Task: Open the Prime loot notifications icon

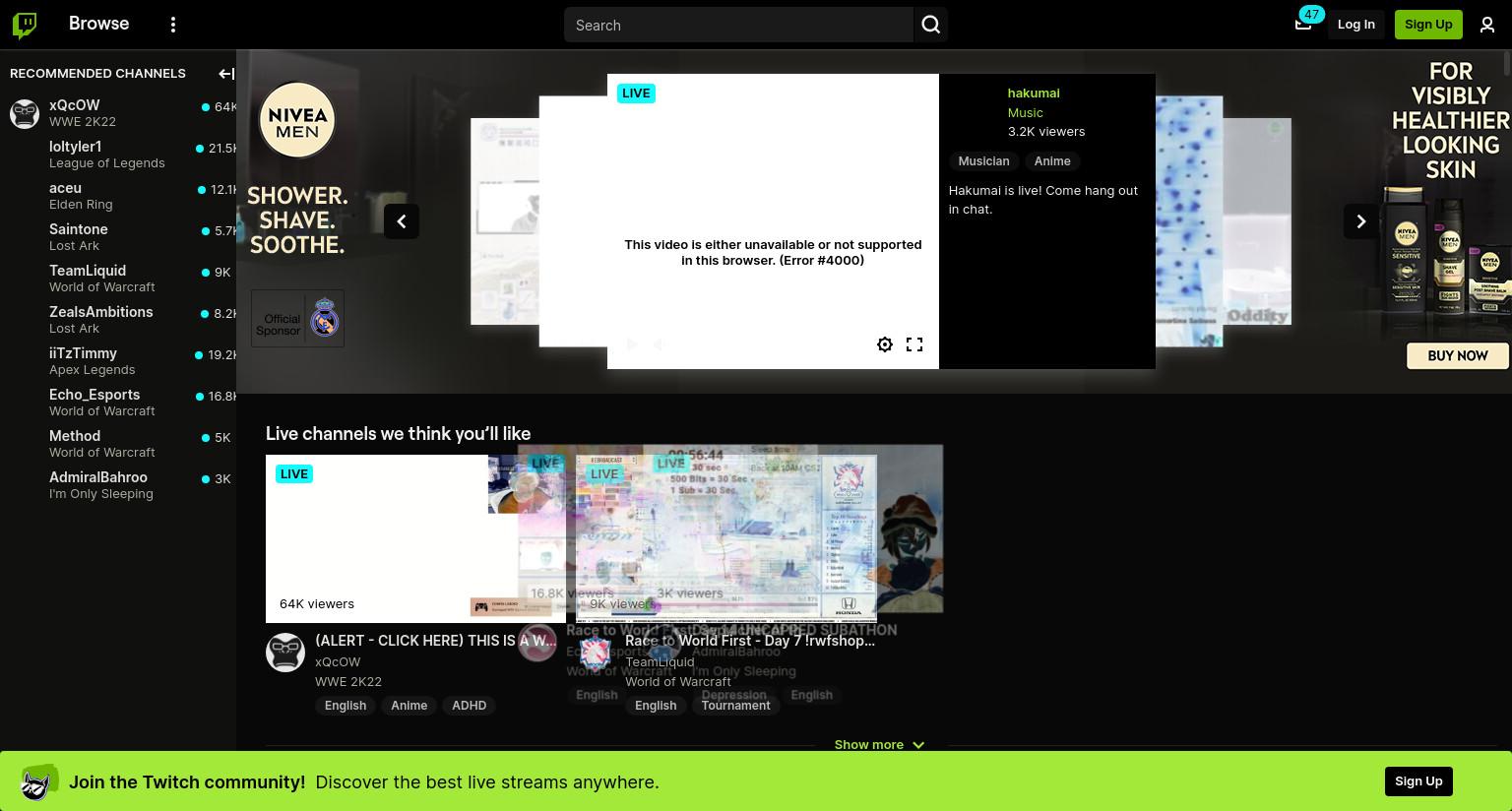Action: 1303,25
